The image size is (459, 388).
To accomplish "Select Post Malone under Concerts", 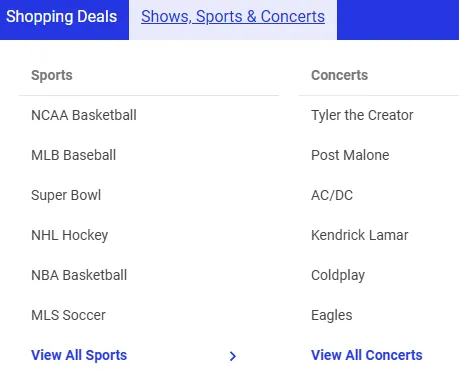I will 350,155.
